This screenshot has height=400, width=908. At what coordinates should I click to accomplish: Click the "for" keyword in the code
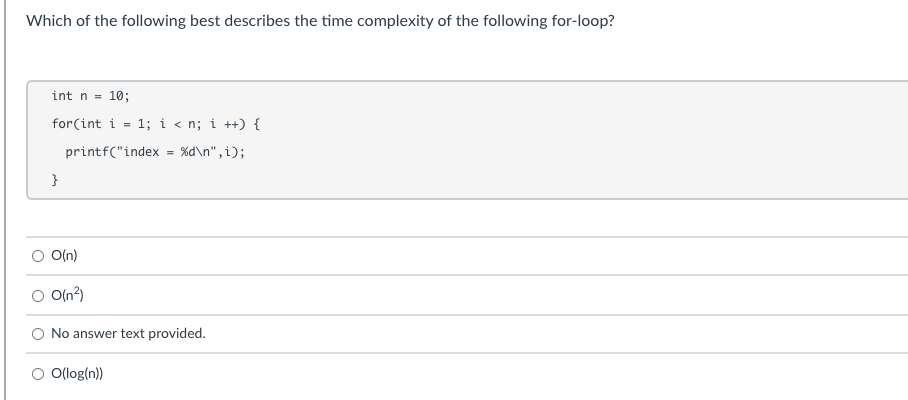tap(62, 124)
